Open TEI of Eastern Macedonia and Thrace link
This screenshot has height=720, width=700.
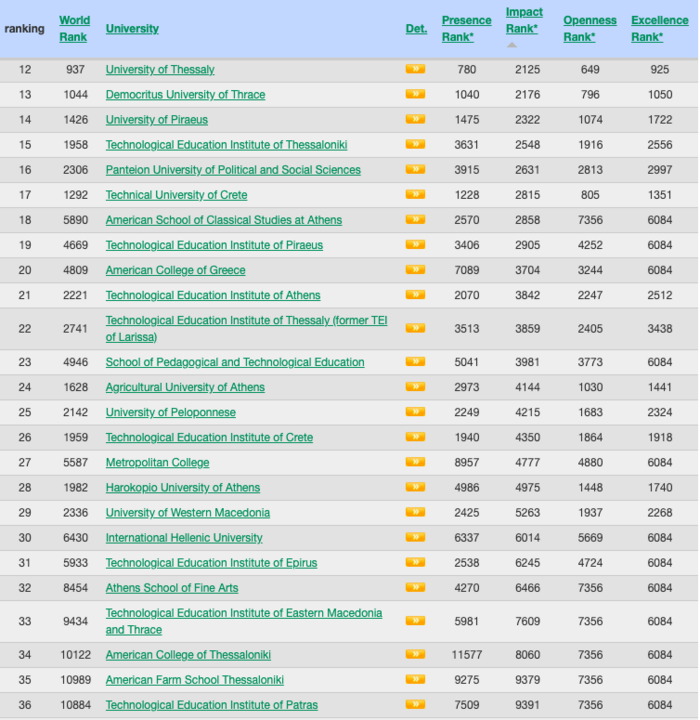pyautogui.click(x=244, y=621)
